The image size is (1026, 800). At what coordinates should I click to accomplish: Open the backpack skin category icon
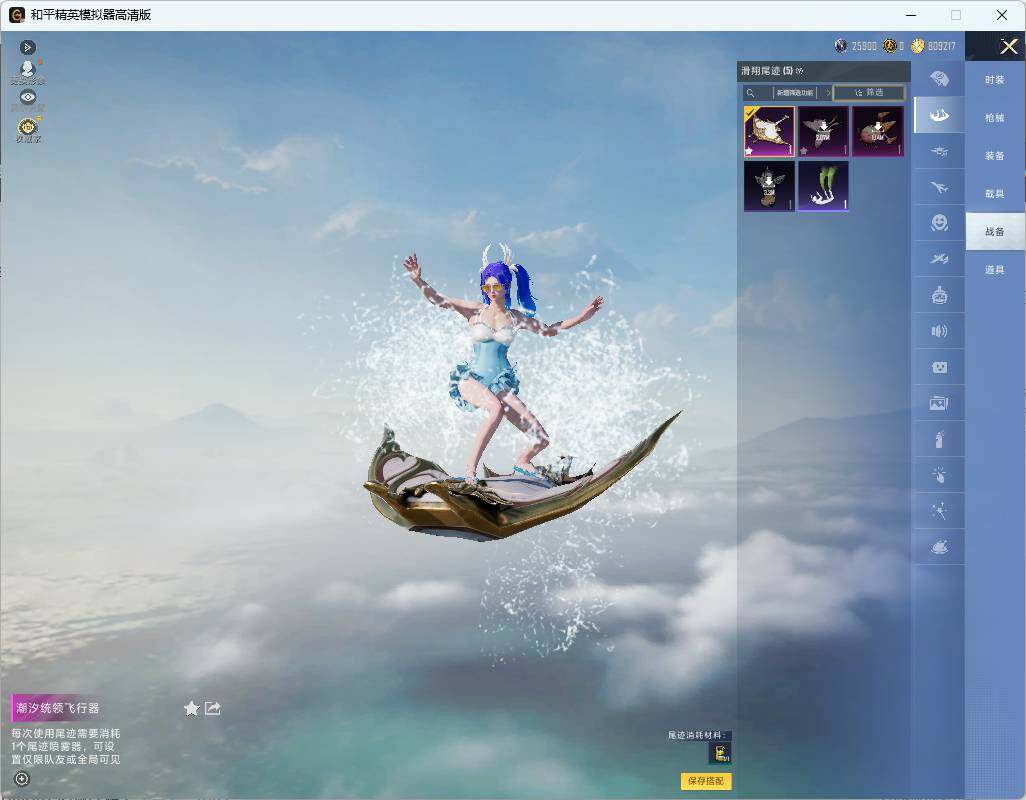[x=939, y=79]
